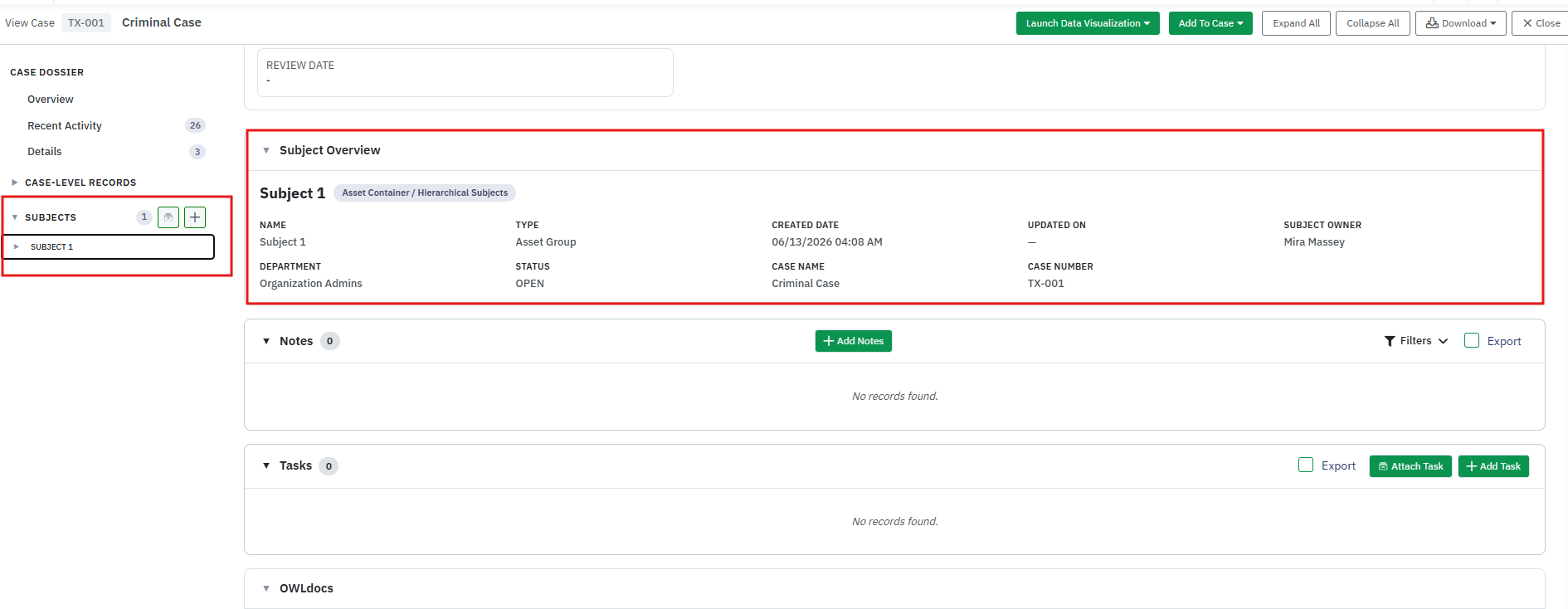Collapse the Notes section triangle
1568x609 pixels.
coord(266,341)
